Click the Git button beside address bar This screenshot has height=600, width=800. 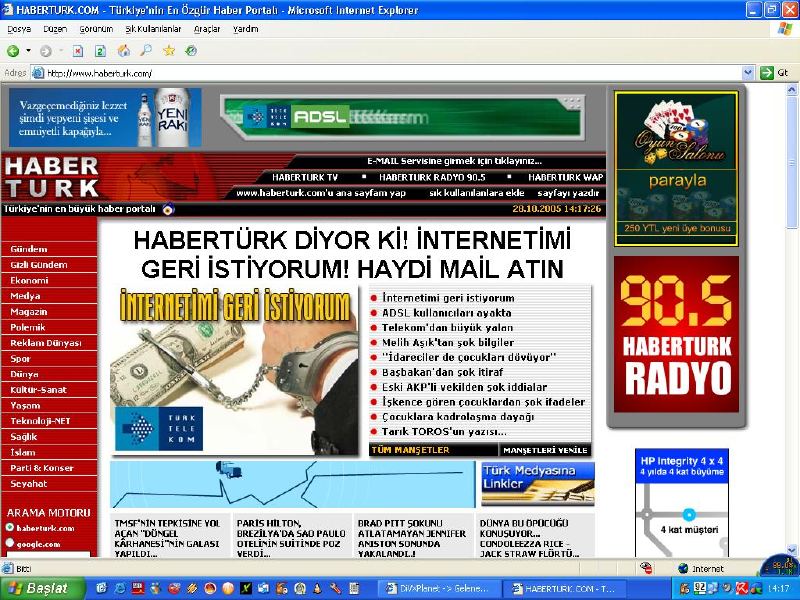775,73
